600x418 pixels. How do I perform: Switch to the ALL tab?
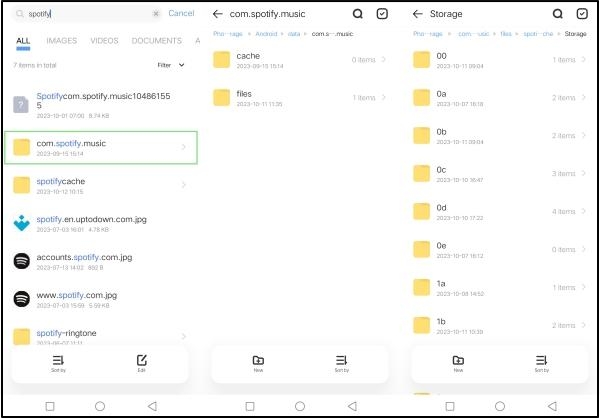[x=23, y=41]
